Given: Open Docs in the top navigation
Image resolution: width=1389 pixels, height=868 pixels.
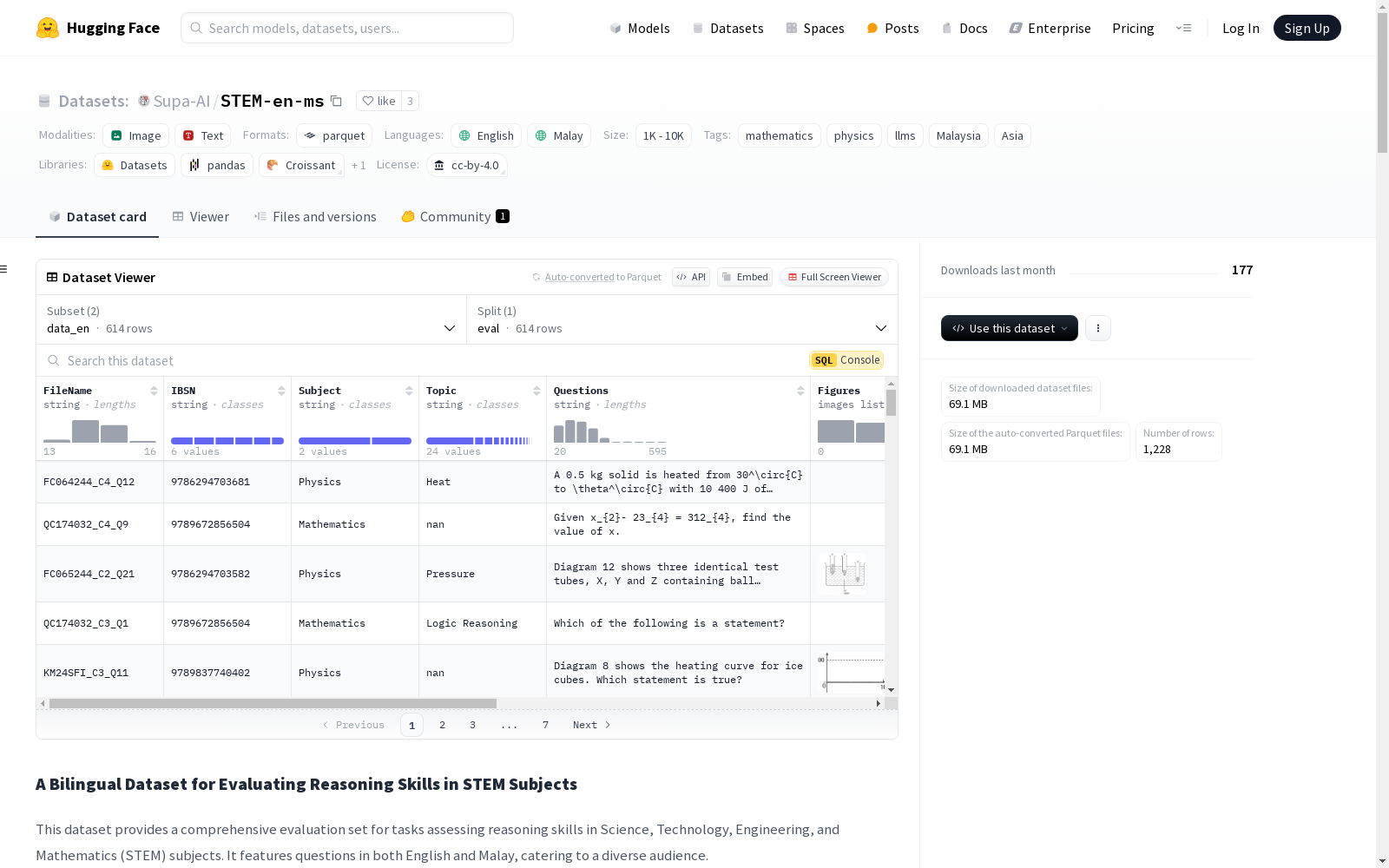Looking at the screenshot, I should tap(964, 28).
